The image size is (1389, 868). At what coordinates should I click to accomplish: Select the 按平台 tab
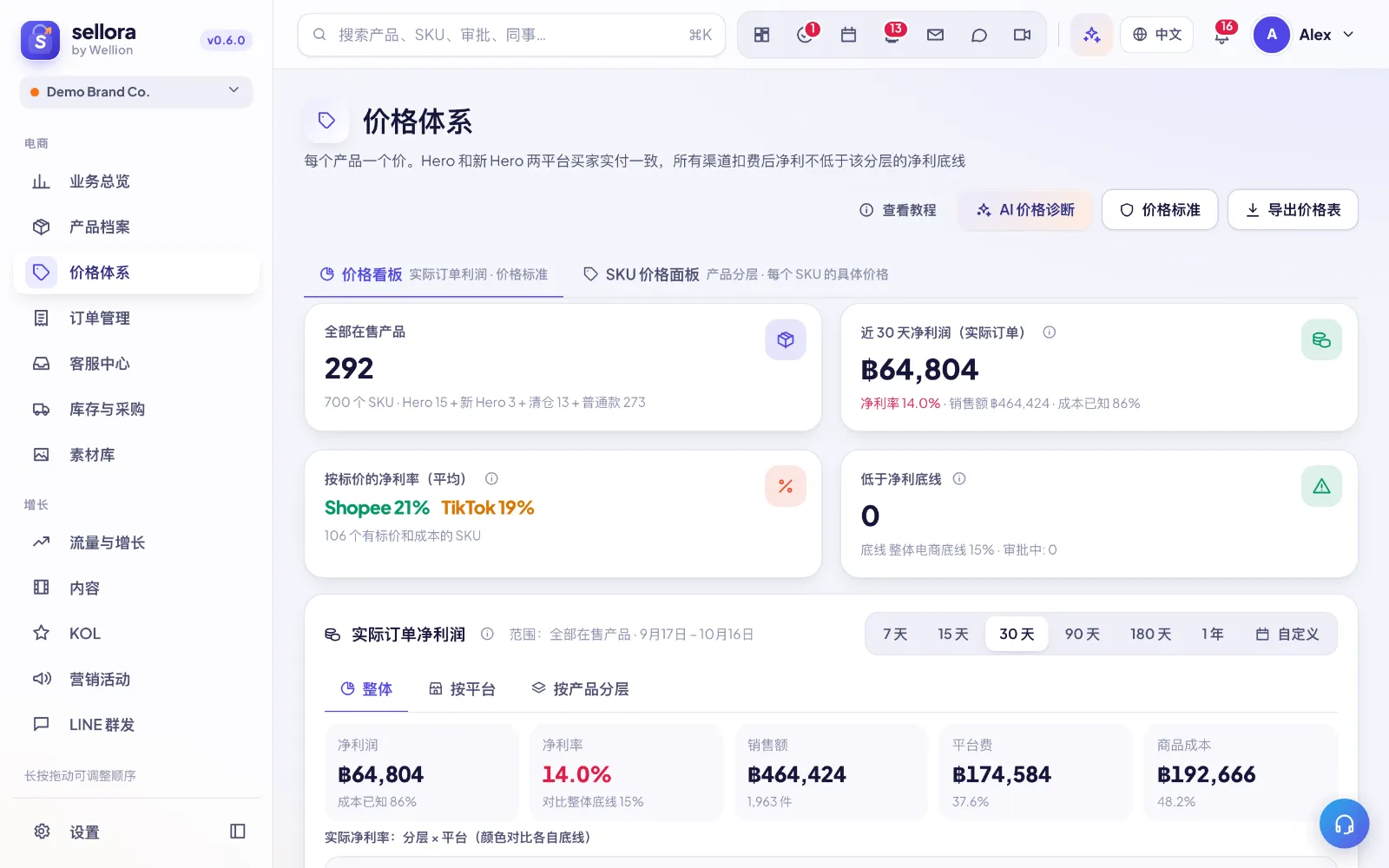point(463,689)
